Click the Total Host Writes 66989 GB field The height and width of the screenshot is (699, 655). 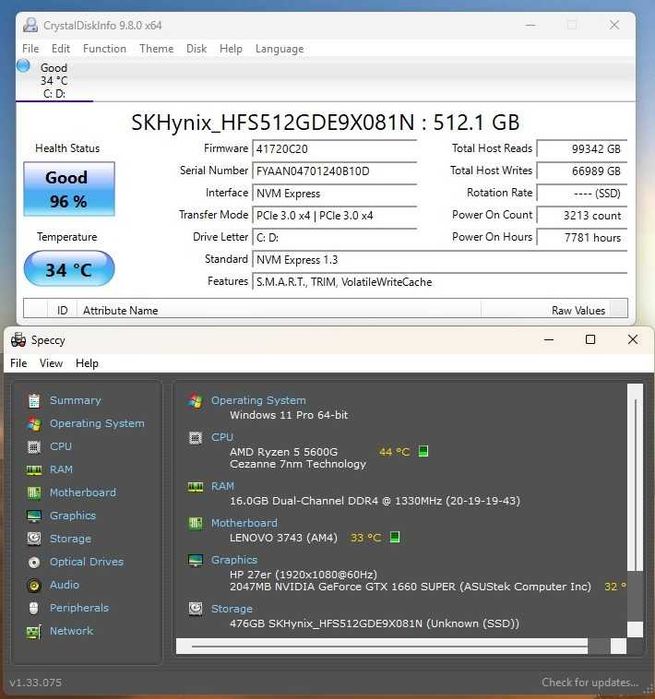click(x=581, y=171)
